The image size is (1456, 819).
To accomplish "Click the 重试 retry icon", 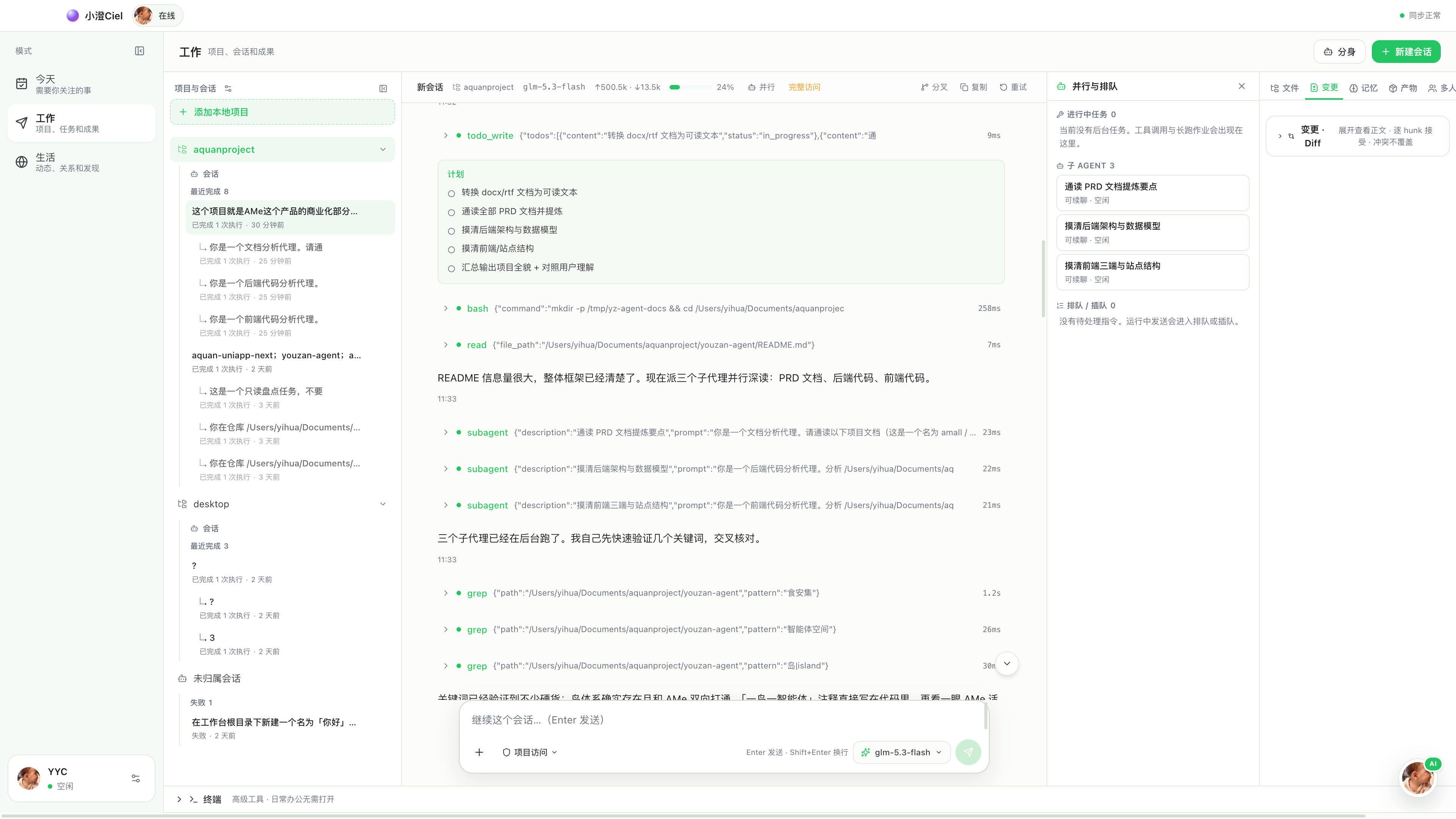I will pyautogui.click(x=1003, y=87).
